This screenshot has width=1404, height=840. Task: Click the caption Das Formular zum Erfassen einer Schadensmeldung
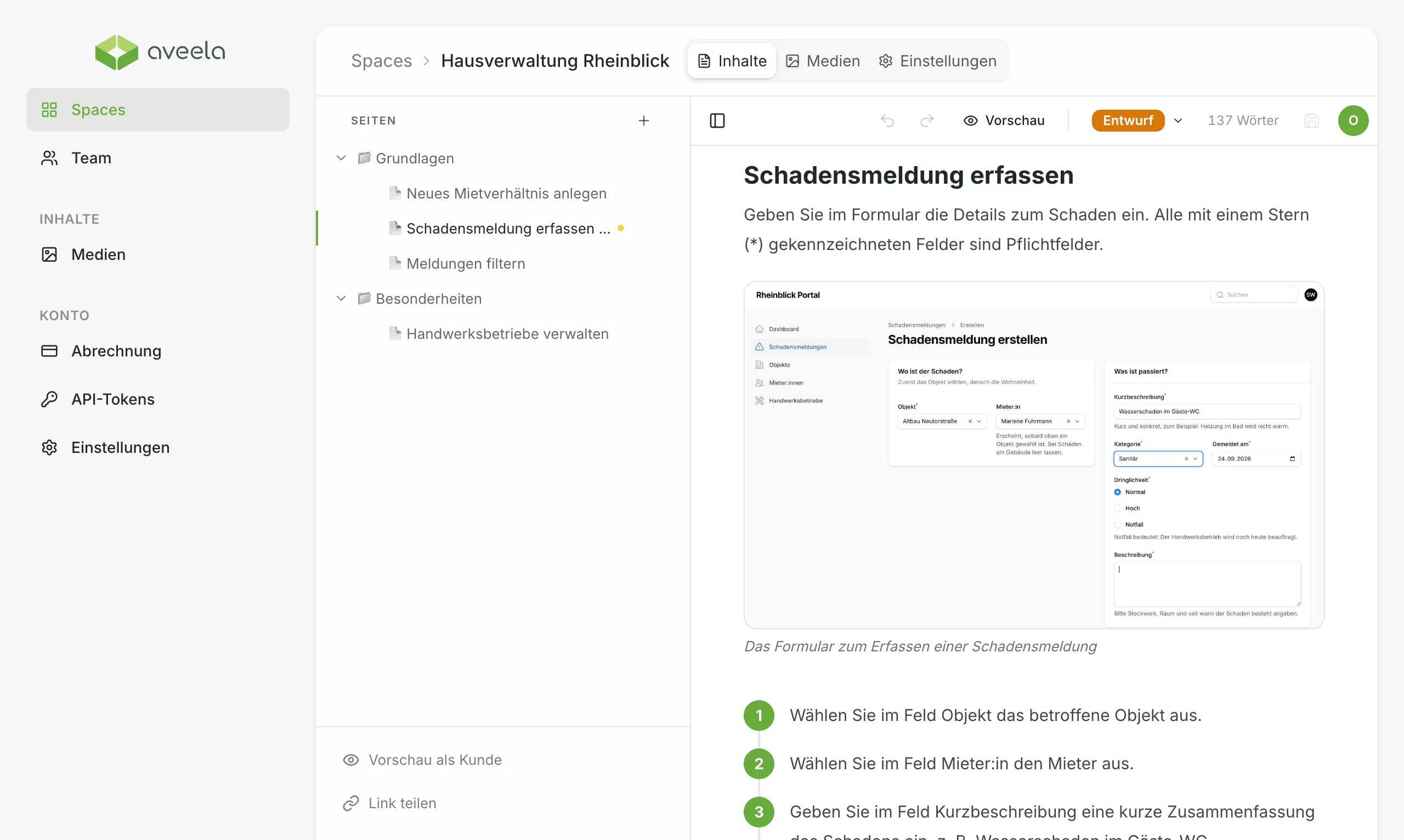click(920, 646)
